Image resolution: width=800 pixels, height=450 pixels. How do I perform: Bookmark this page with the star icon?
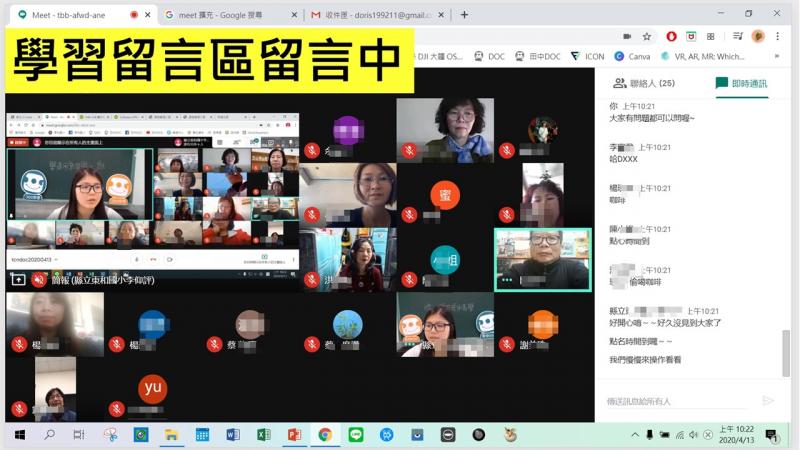[646, 36]
